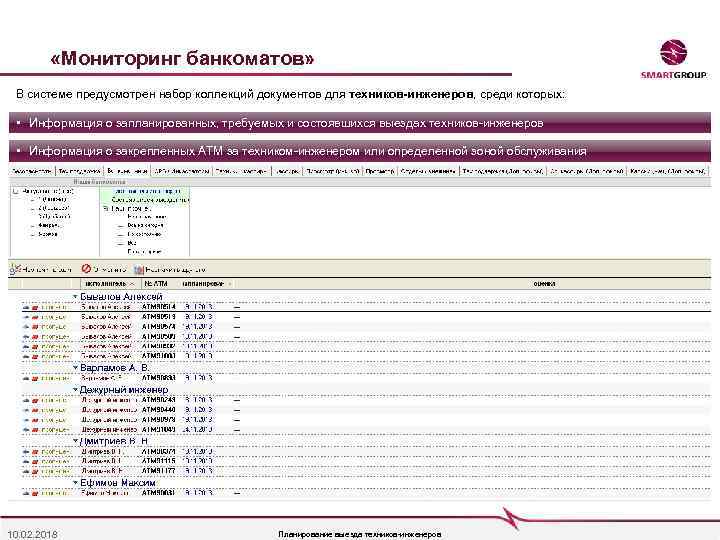Sort by the исполнитель column header
Screen dimensions: 720x540
[109, 284]
